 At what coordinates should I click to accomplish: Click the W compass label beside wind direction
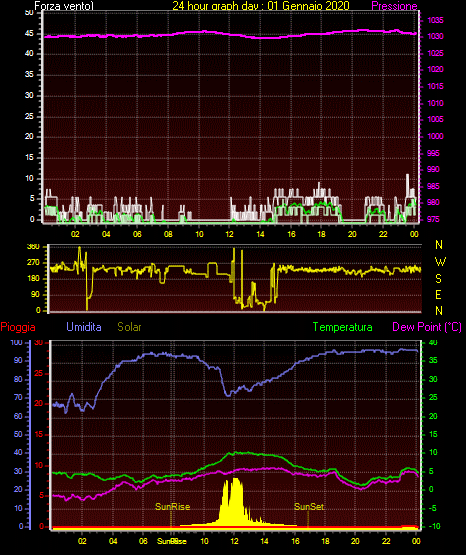tap(440, 262)
